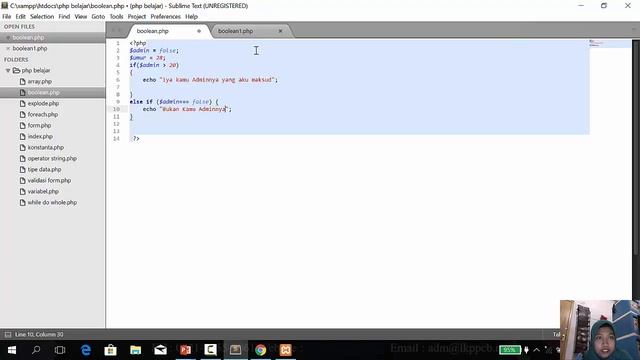Open the File menu
The width and height of the screenshot is (640, 360).
[7, 17]
